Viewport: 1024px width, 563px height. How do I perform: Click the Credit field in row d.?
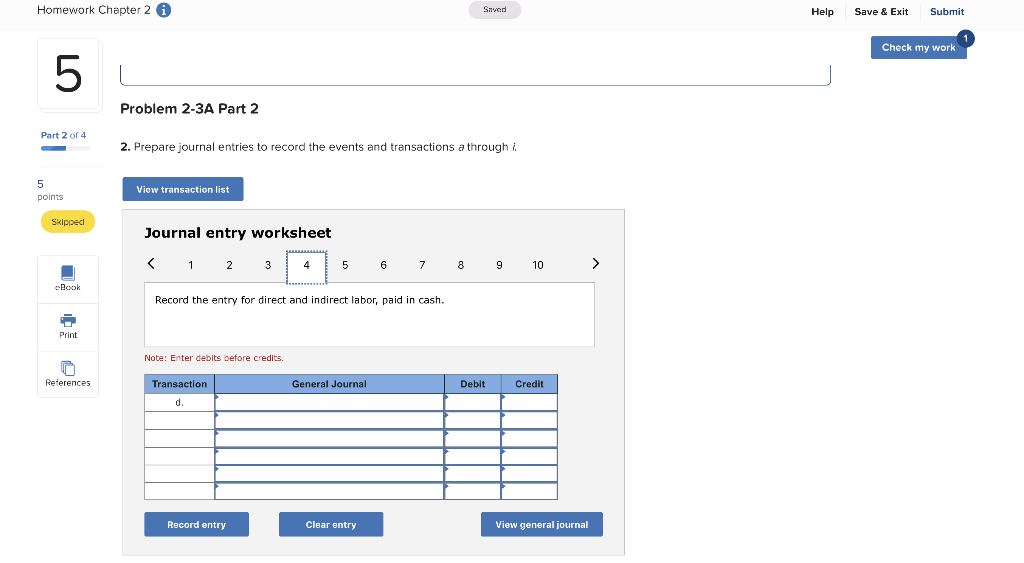(530, 402)
